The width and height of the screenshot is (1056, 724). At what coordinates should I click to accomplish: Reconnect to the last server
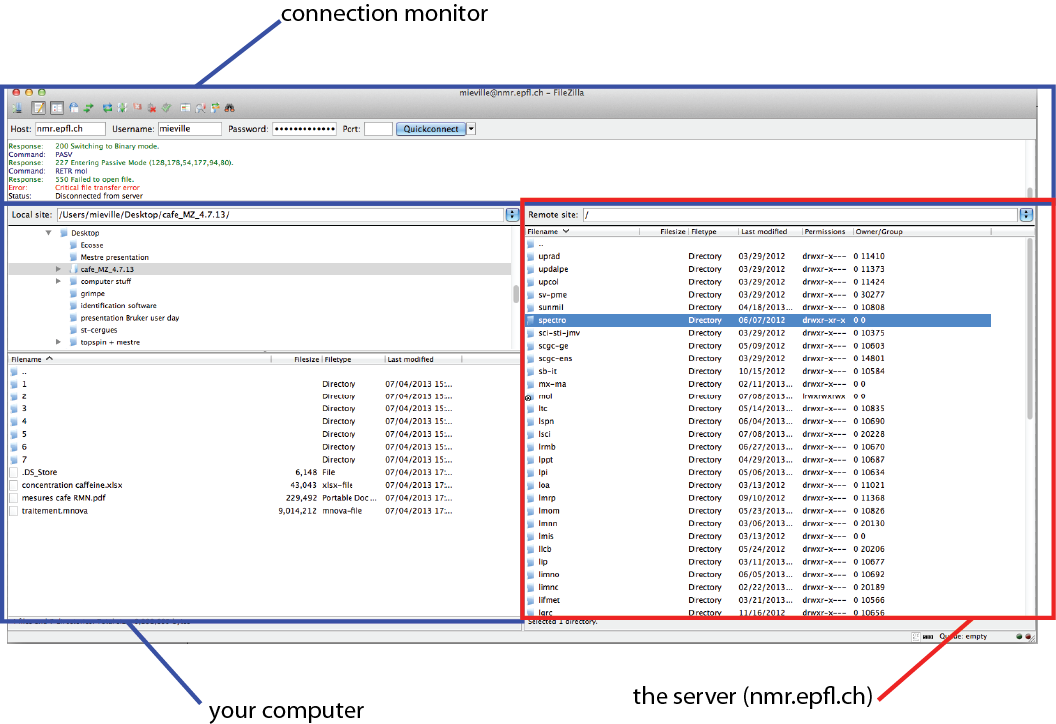(x=166, y=108)
